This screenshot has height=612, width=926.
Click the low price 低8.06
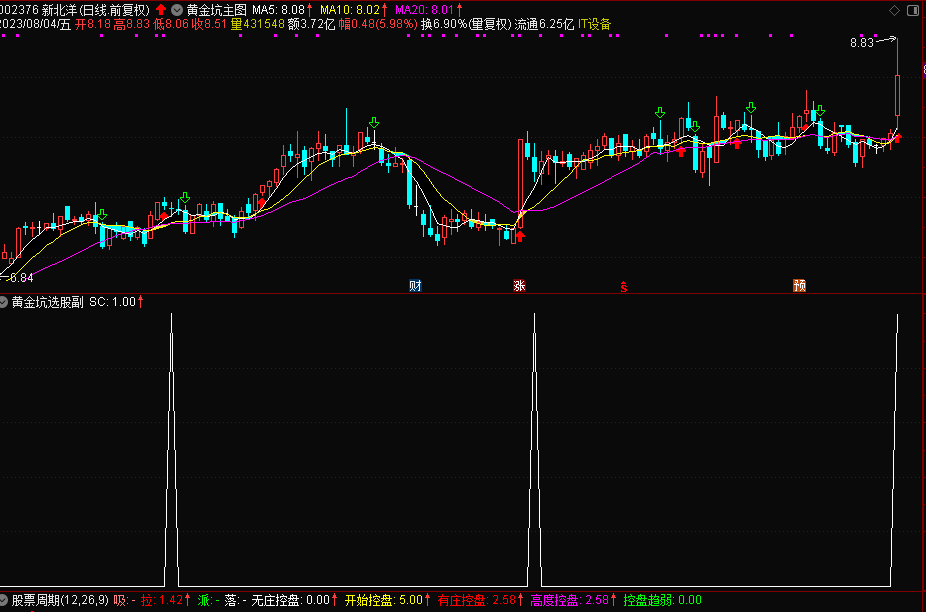[x=171, y=24]
